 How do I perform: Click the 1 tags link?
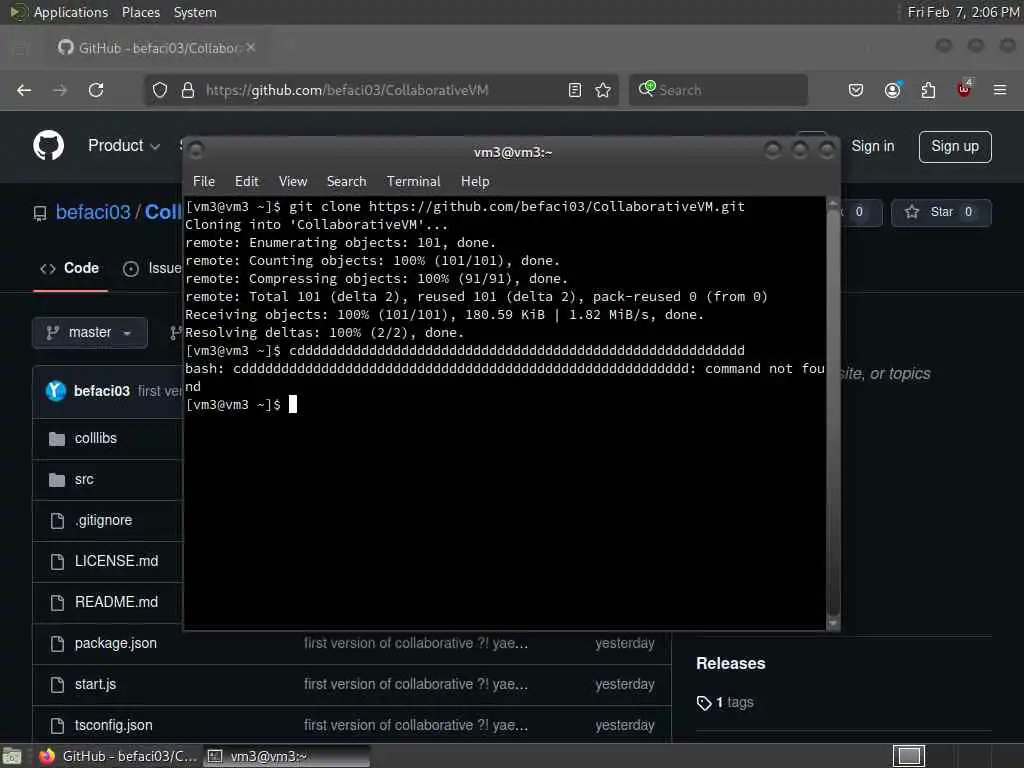click(x=734, y=703)
